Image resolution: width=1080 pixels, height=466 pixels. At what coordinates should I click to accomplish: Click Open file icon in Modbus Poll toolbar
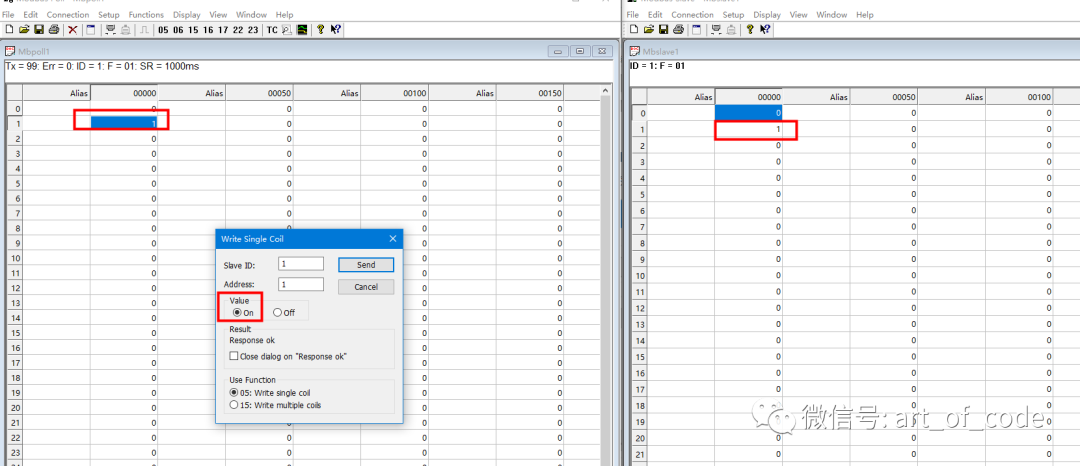(x=24, y=30)
